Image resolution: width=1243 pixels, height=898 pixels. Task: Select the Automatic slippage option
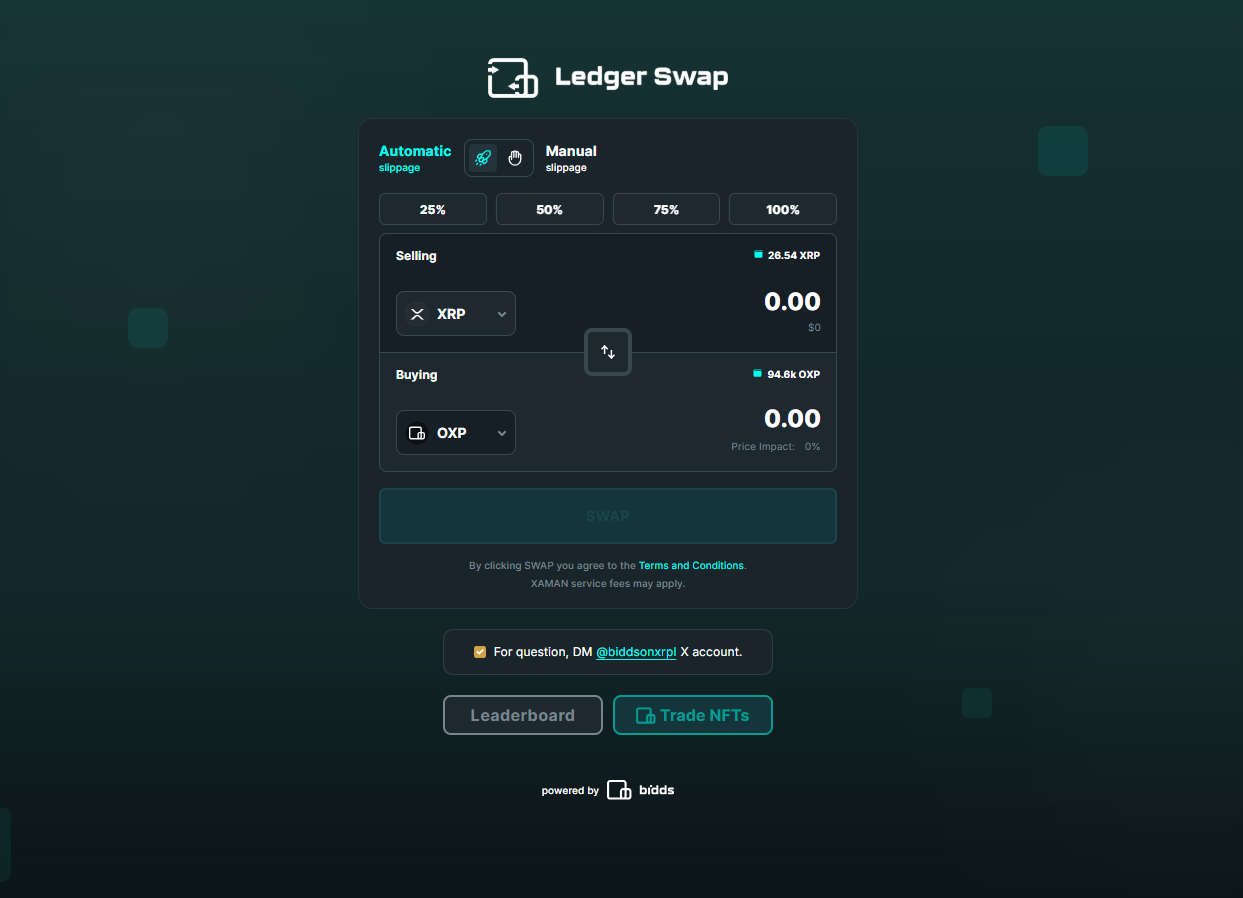tap(415, 158)
